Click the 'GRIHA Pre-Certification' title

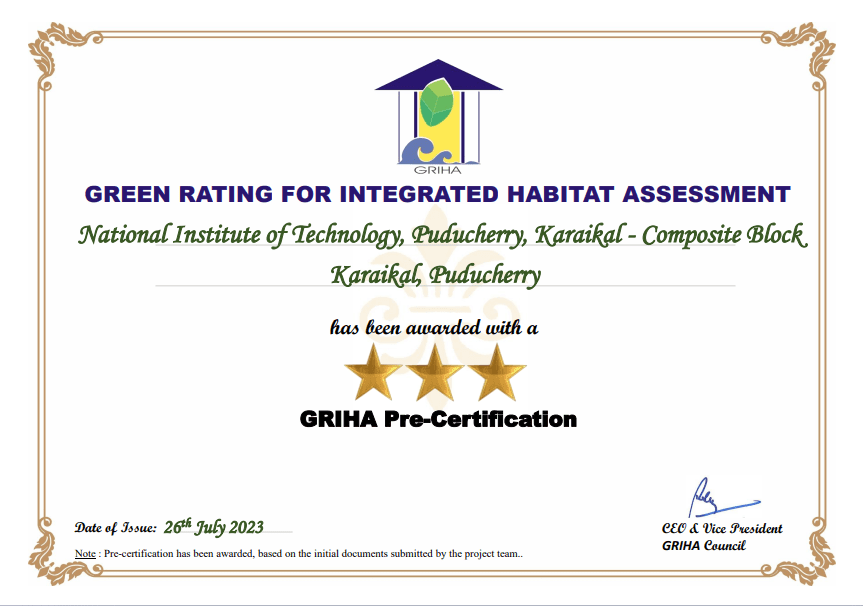pos(438,419)
